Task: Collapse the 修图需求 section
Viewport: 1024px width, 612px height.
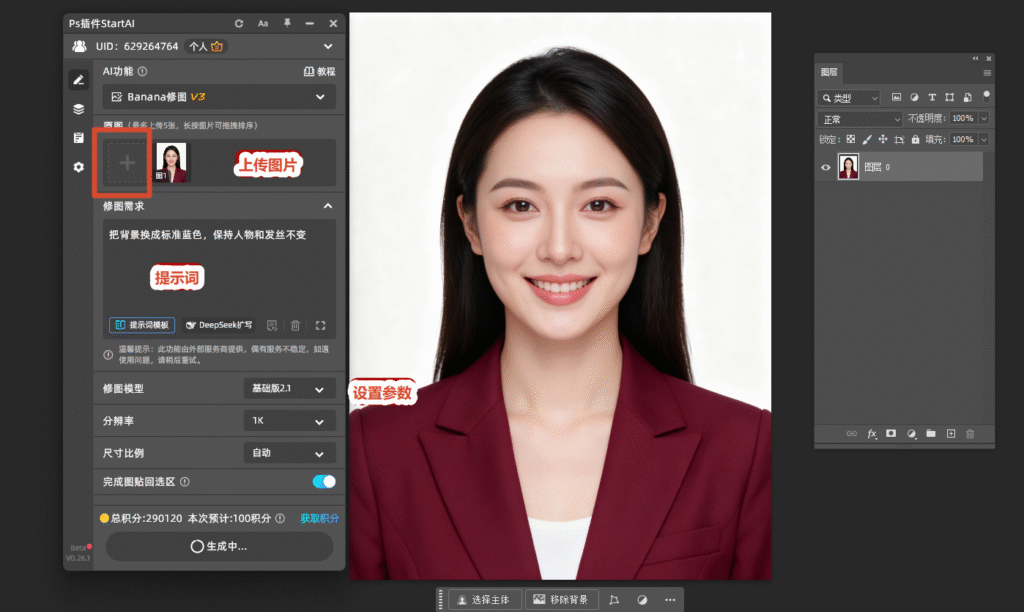Action: [328, 206]
